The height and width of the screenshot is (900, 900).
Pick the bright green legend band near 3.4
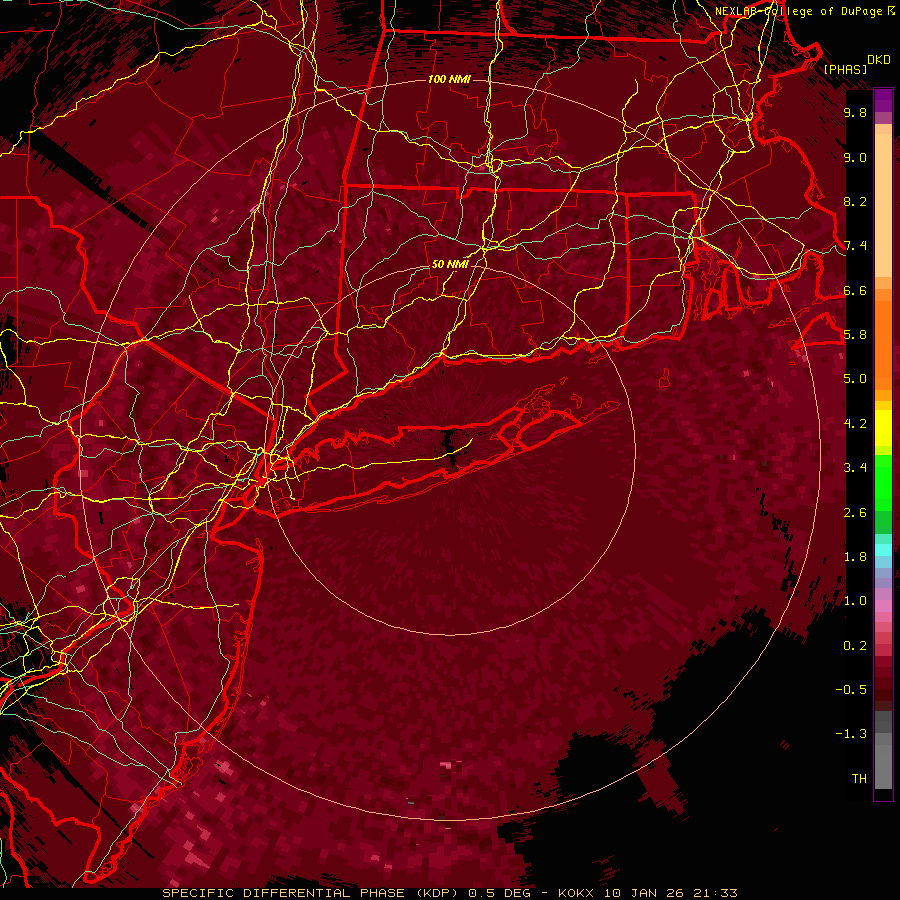point(883,482)
